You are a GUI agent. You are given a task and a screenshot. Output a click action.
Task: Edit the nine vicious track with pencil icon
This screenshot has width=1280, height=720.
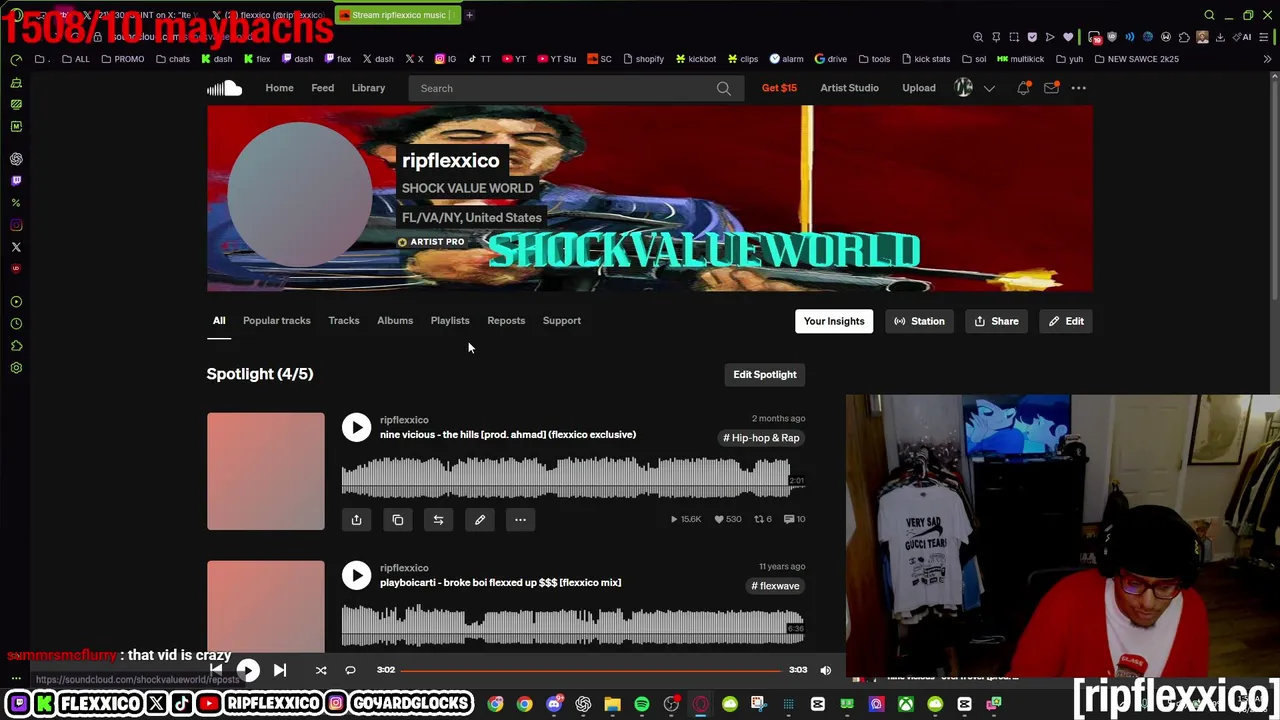pyautogui.click(x=479, y=520)
